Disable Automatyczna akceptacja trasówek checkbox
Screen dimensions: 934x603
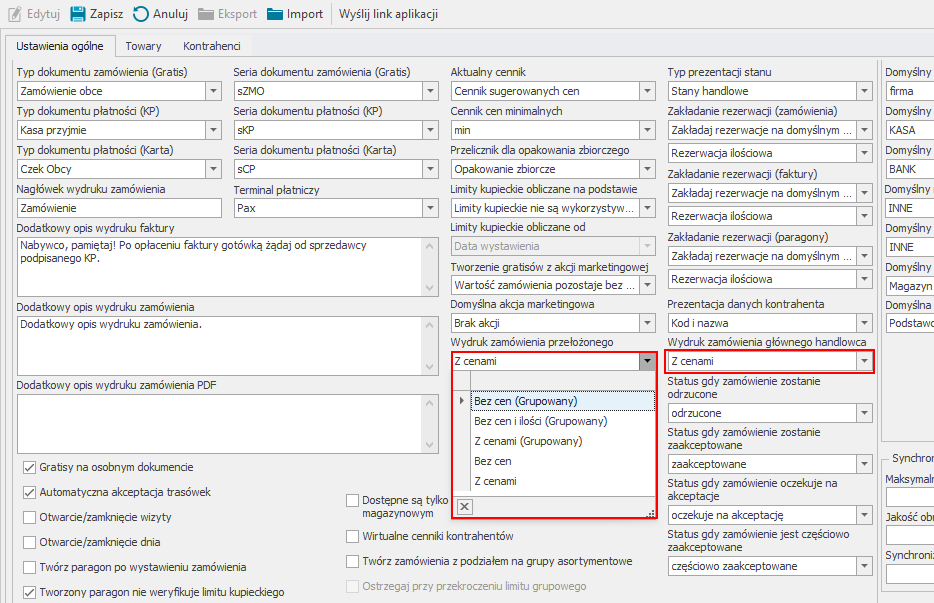(x=29, y=492)
